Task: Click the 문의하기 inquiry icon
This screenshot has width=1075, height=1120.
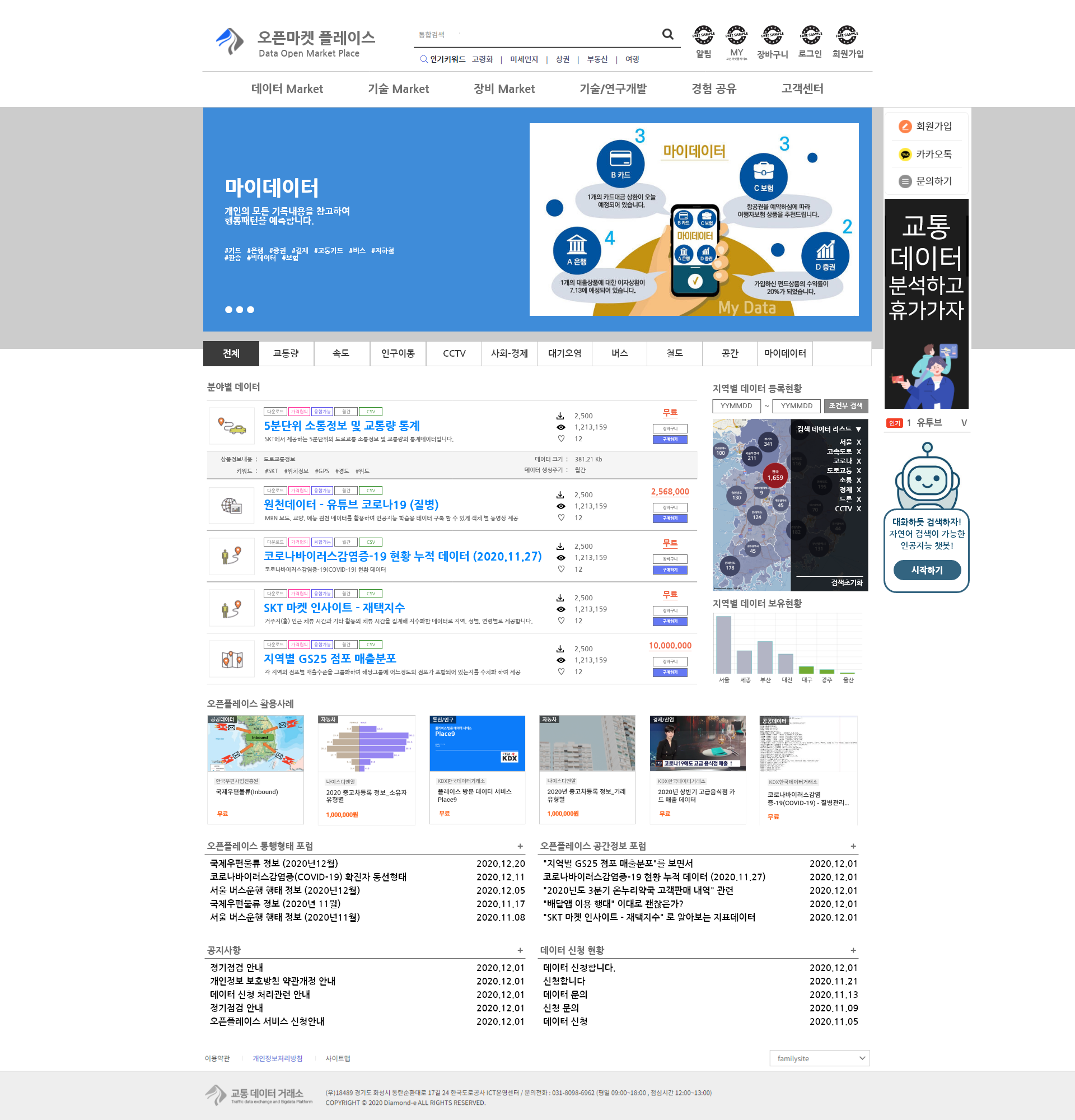Action: coord(905,181)
